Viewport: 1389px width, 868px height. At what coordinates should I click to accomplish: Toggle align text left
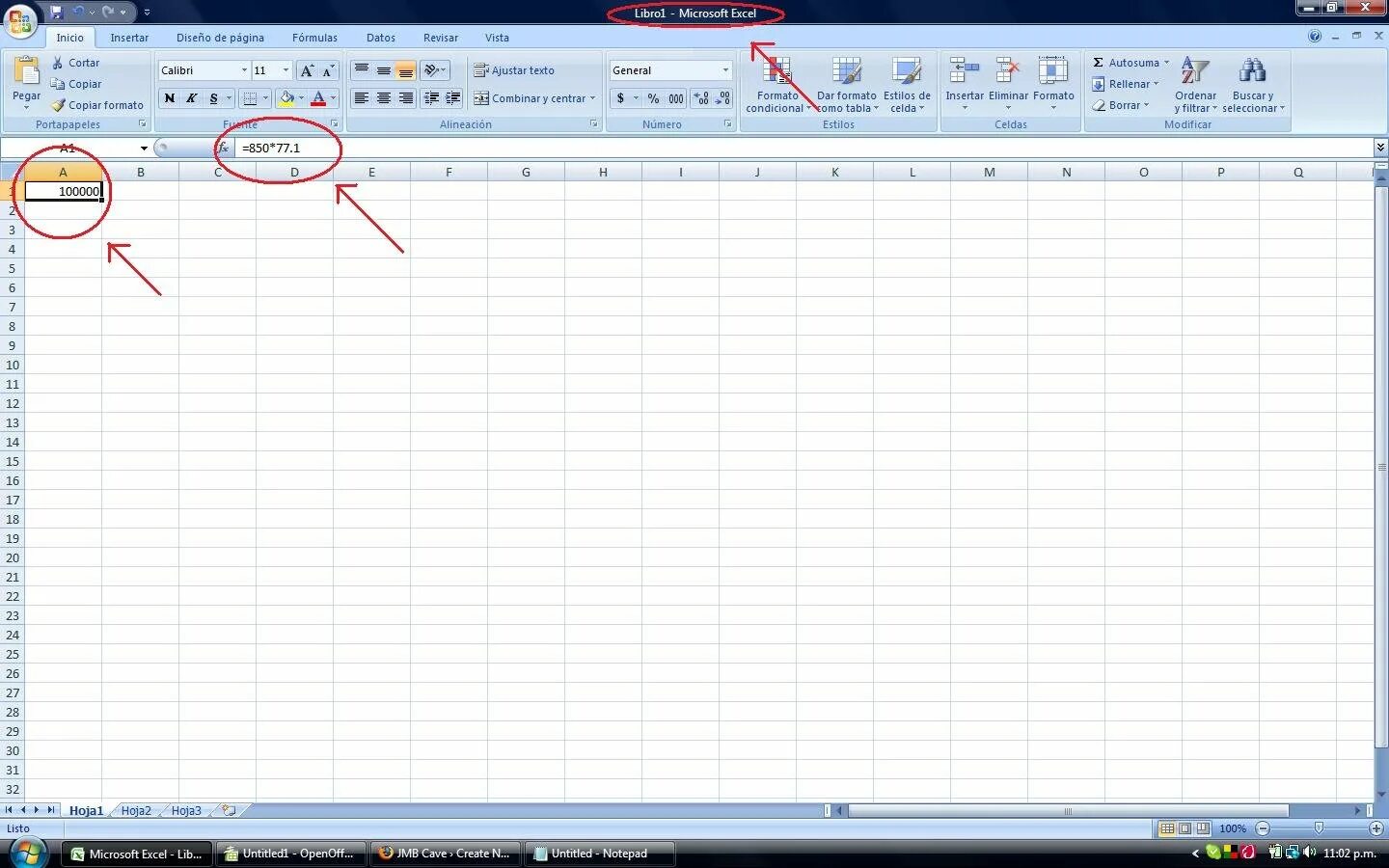[x=361, y=98]
